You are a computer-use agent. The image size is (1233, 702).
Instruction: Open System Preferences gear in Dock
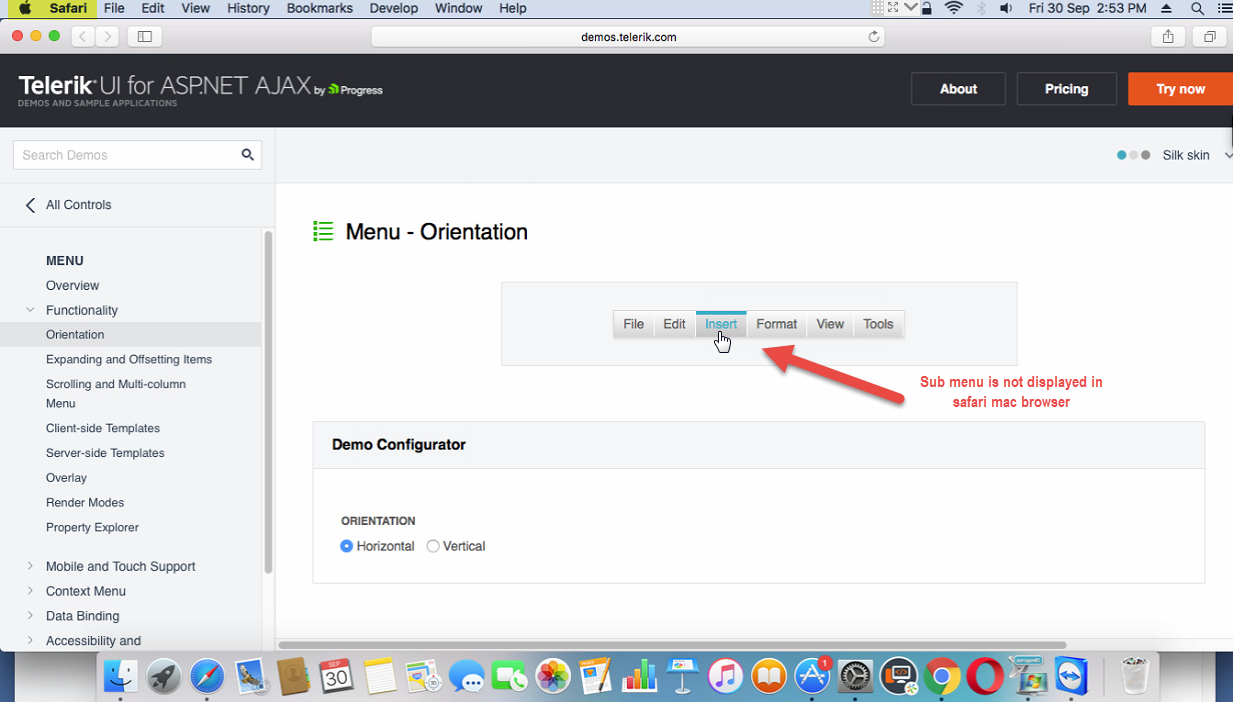tap(855, 676)
